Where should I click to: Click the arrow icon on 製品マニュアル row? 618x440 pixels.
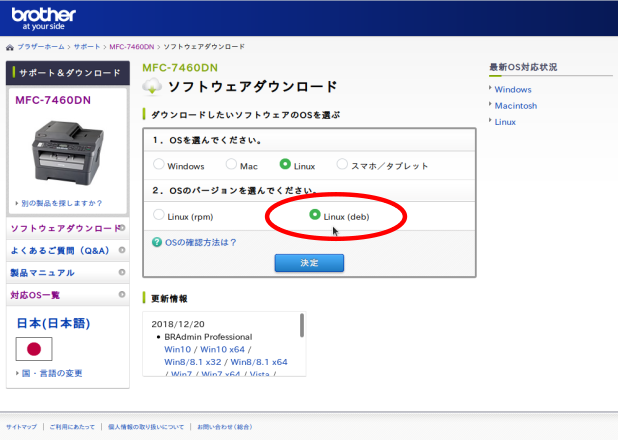122,272
